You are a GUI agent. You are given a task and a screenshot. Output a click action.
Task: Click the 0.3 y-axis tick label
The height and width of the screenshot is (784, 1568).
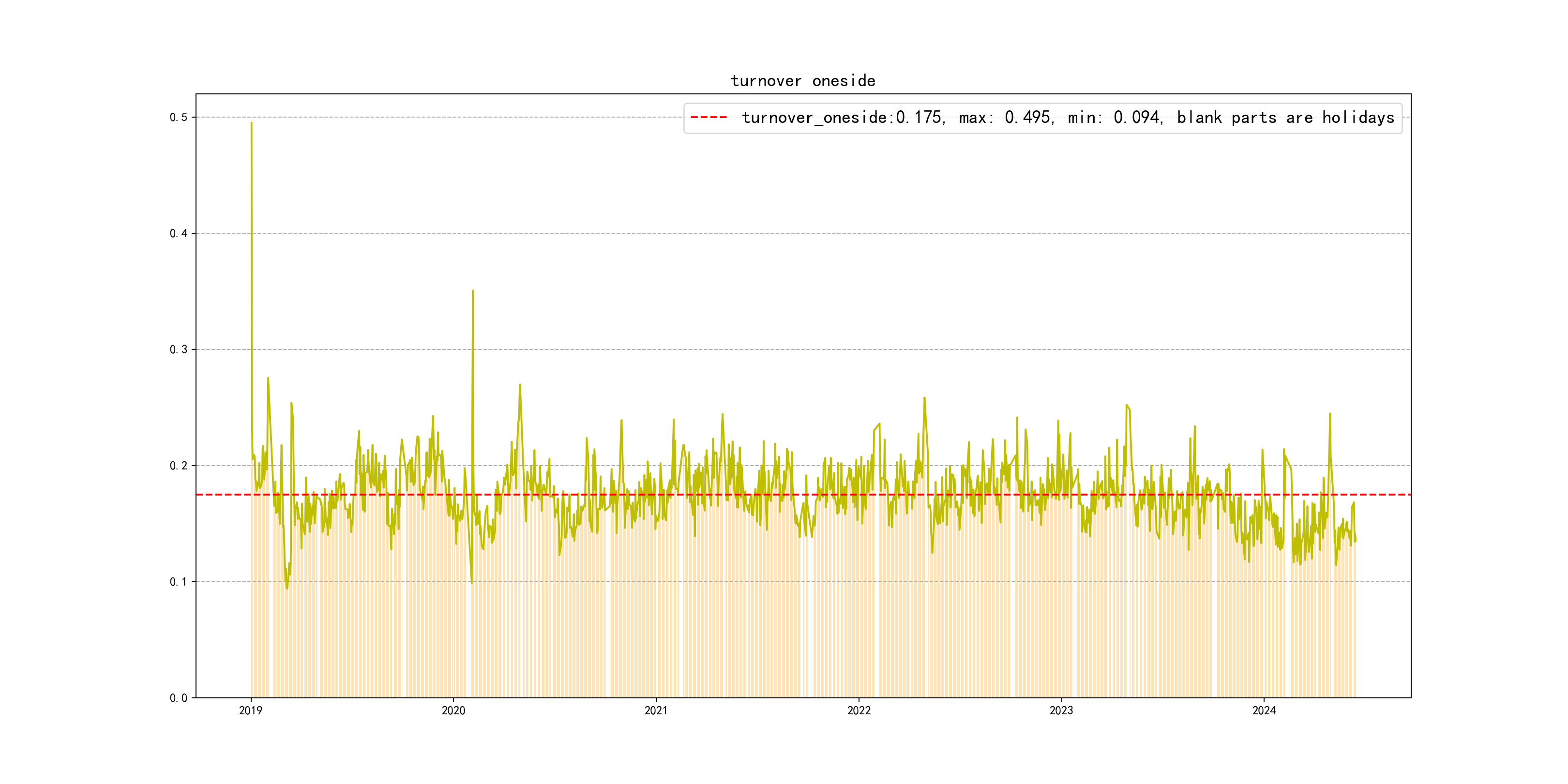pyautogui.click(x=179, y=349)
